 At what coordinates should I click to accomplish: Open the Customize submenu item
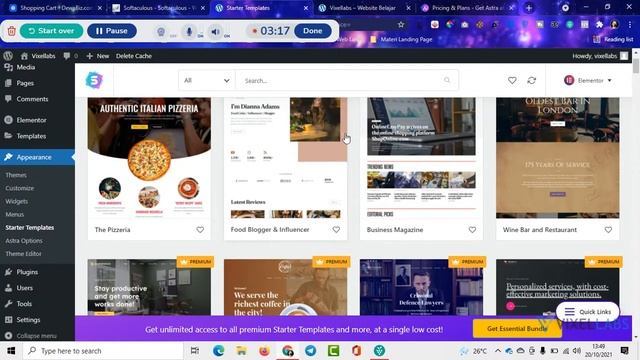20,188
